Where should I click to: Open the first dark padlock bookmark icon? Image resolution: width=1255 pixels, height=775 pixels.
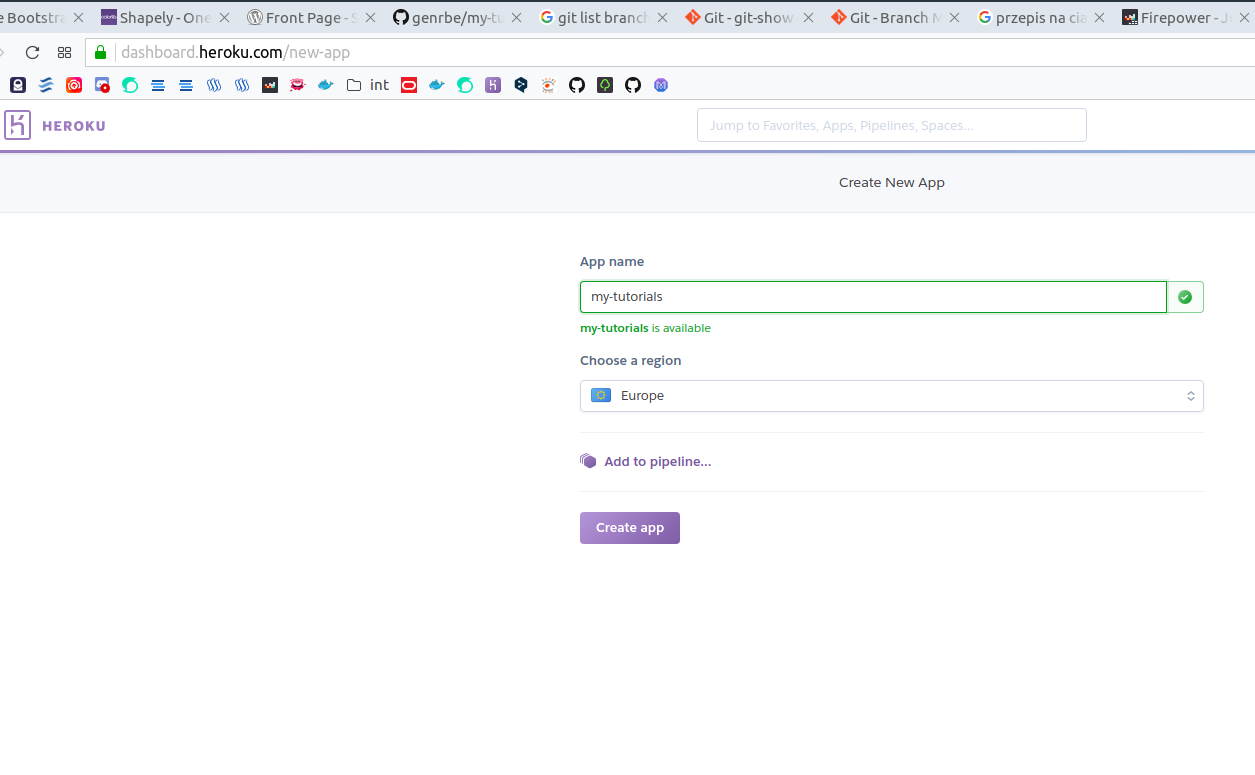pyautogui.click(x=18, y=85)
